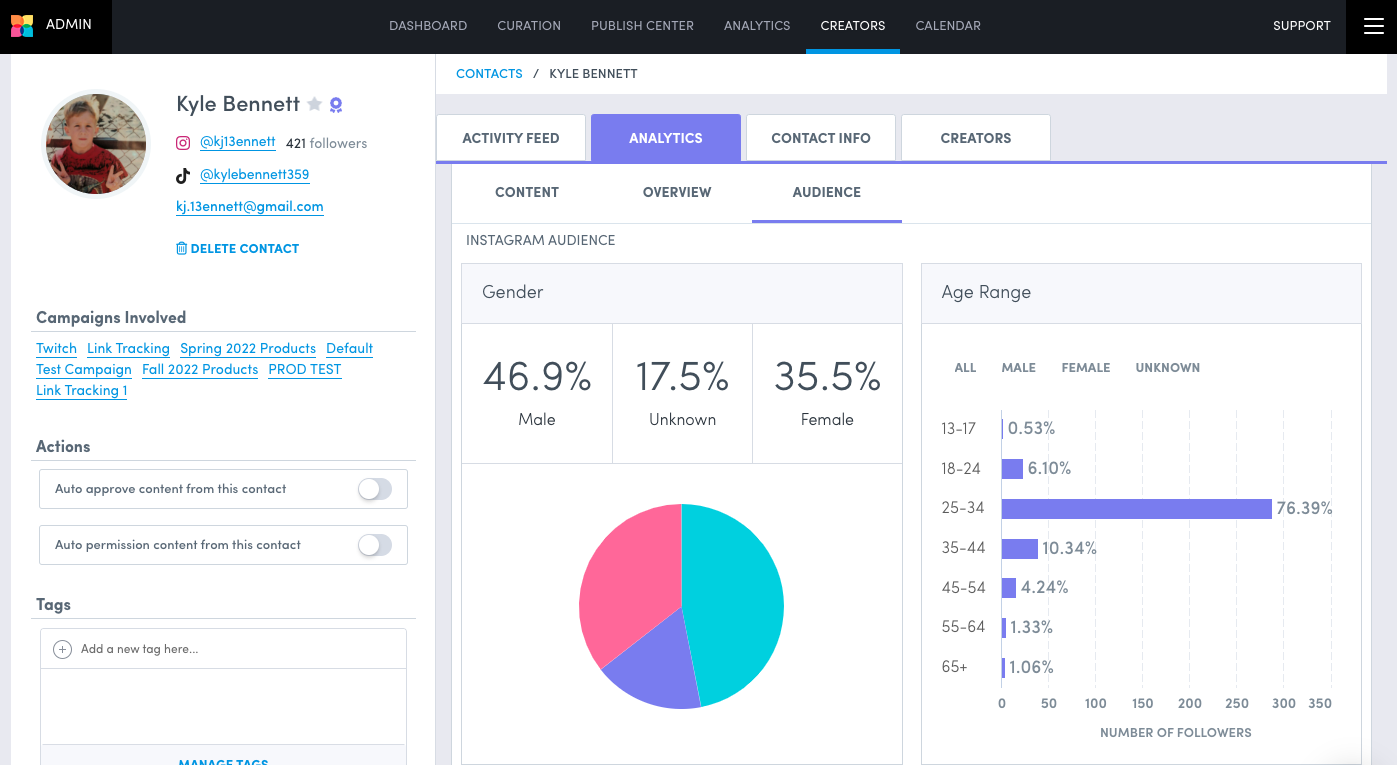Go back to Contacts via breadcrumb
This screenshot has width=1397, height=765.
(489, 73)
